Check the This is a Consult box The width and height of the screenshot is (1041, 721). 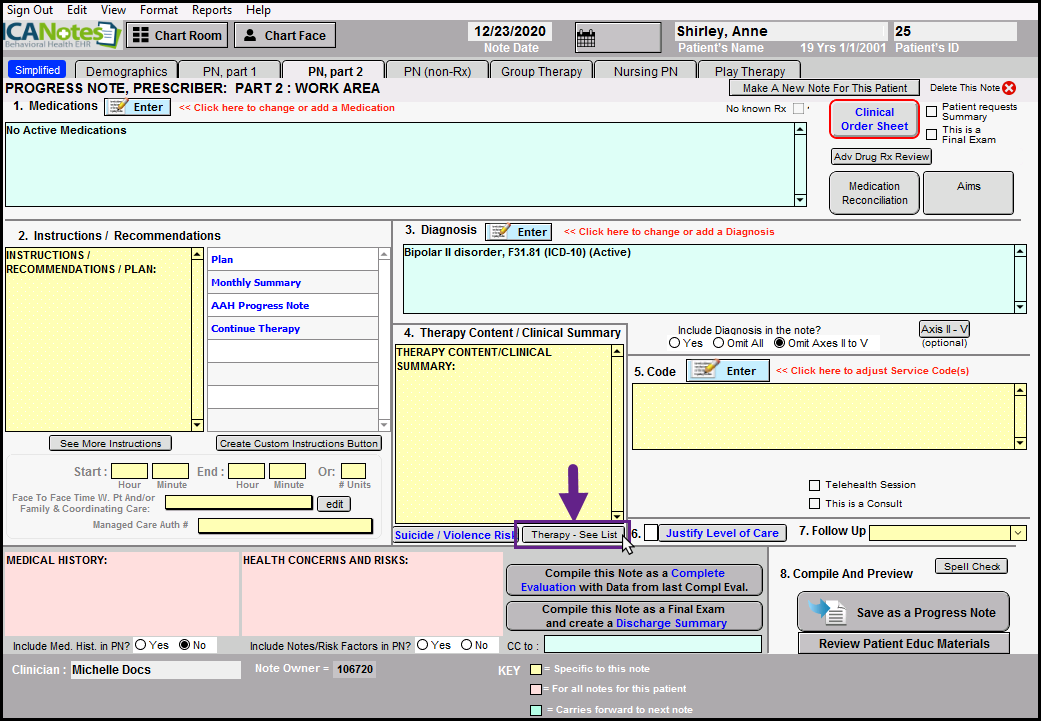(x=814, y=504)
